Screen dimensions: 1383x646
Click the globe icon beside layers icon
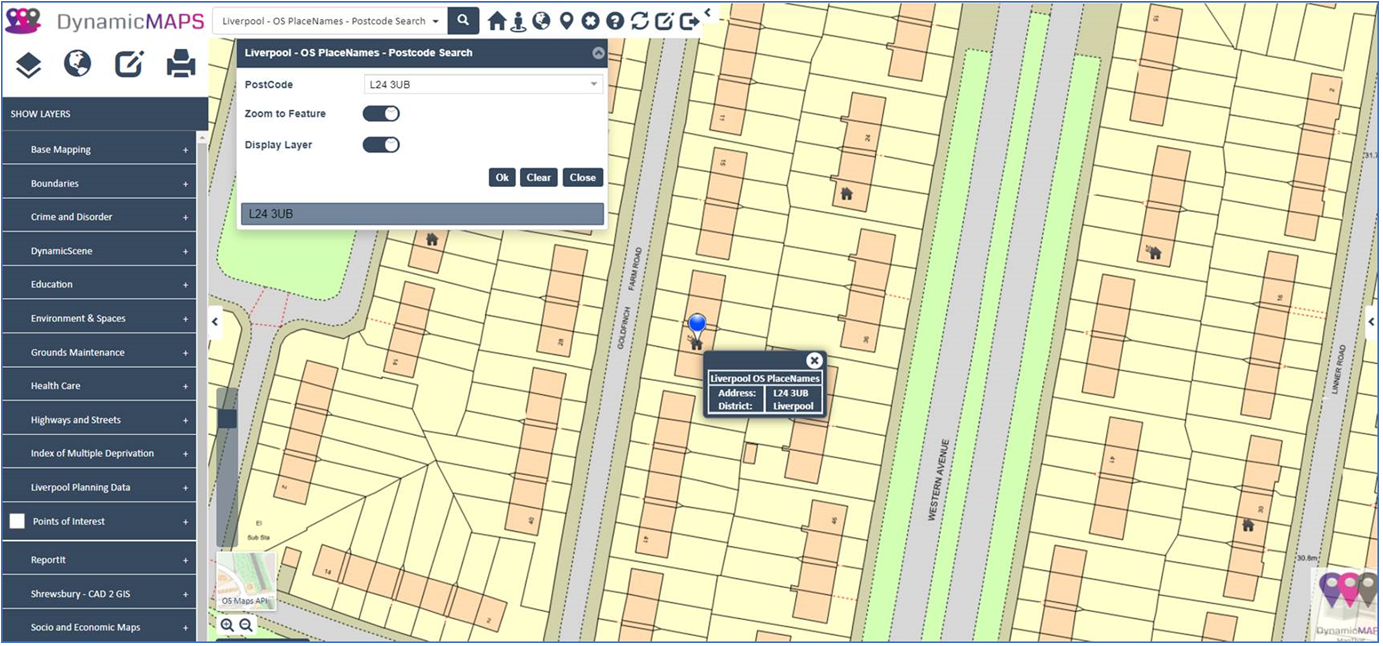(77, 64)
